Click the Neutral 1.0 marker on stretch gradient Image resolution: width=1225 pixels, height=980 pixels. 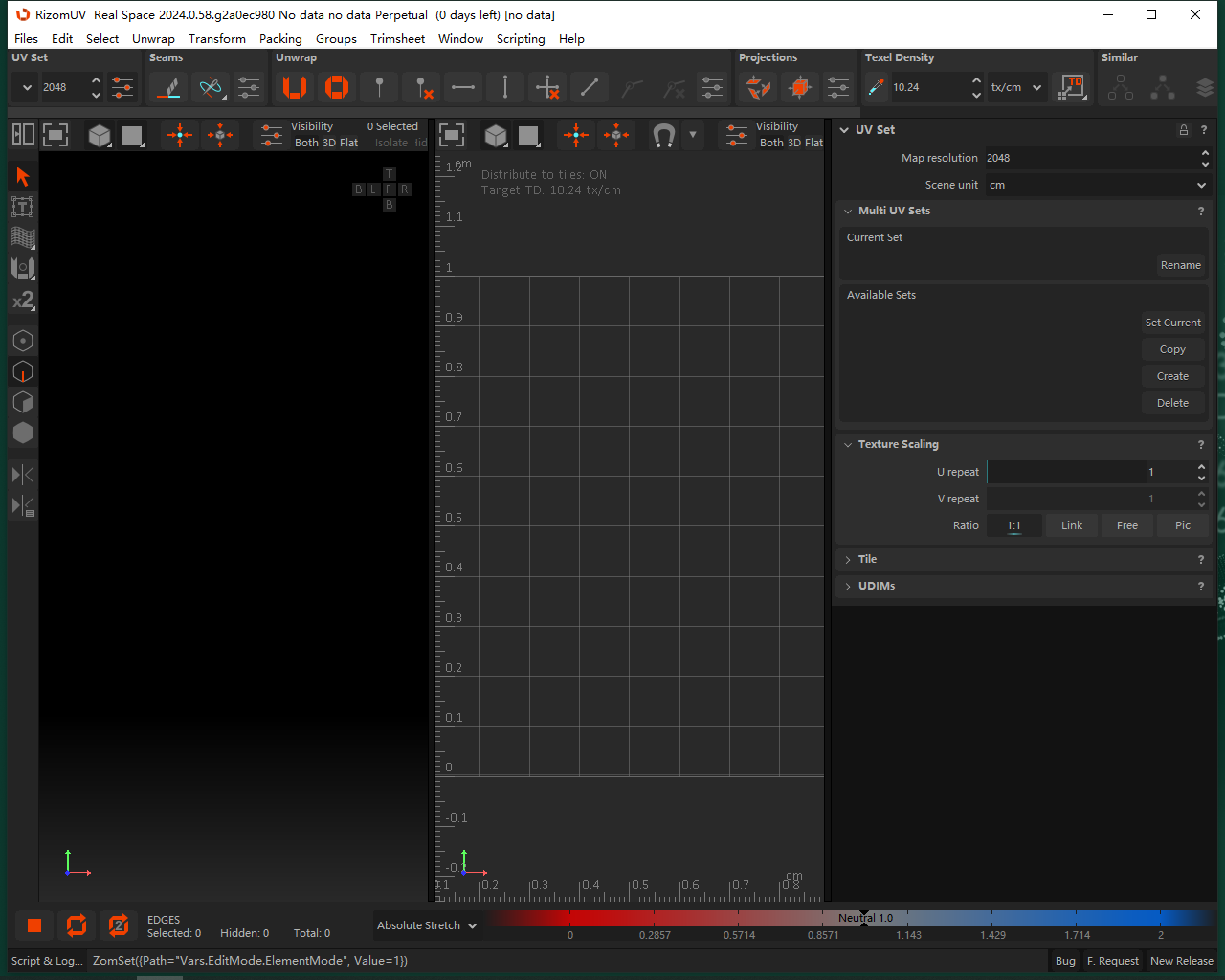coord(864,918)
